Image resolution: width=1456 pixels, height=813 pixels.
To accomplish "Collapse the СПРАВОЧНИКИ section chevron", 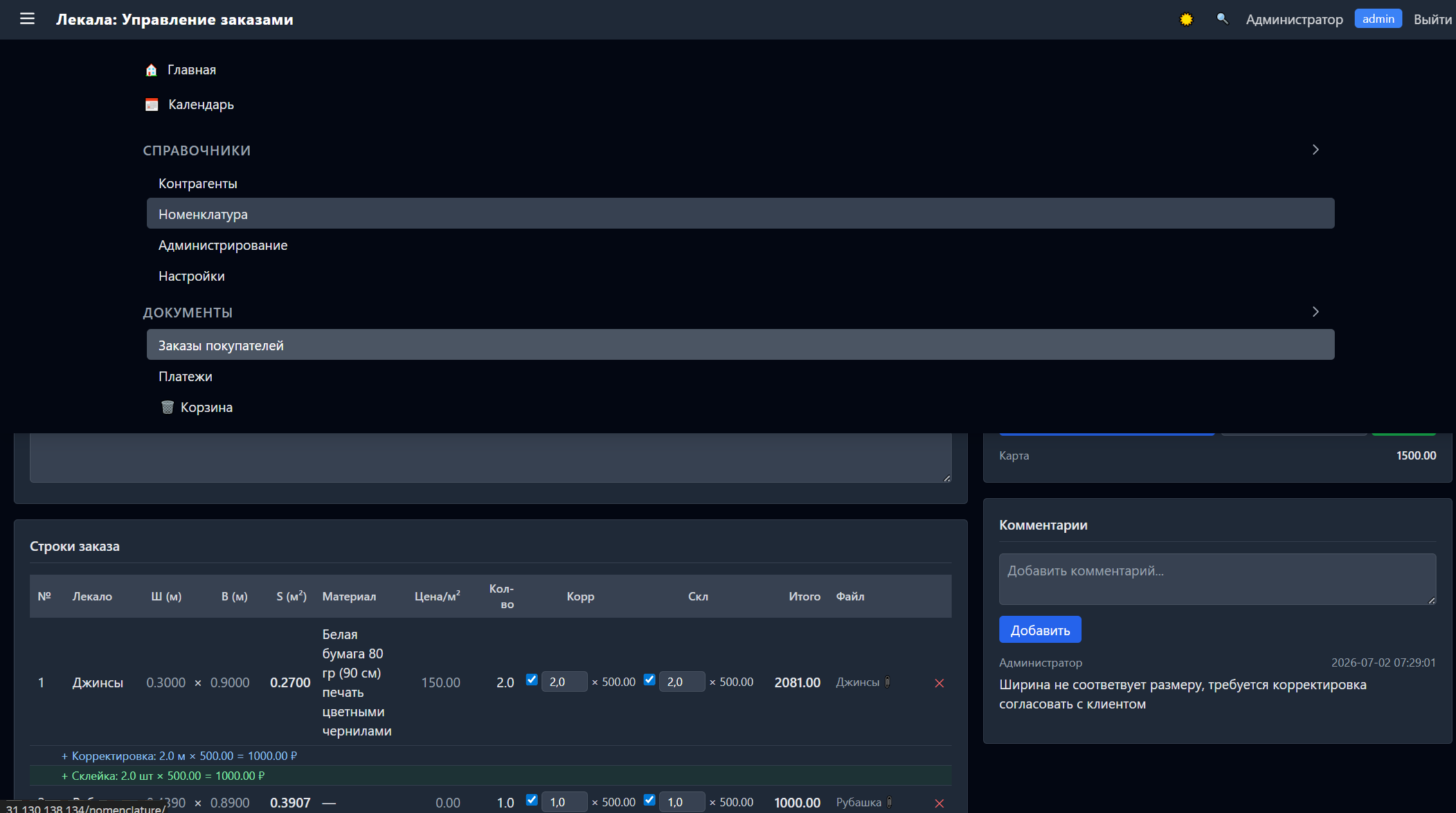I will (1315, 150).
